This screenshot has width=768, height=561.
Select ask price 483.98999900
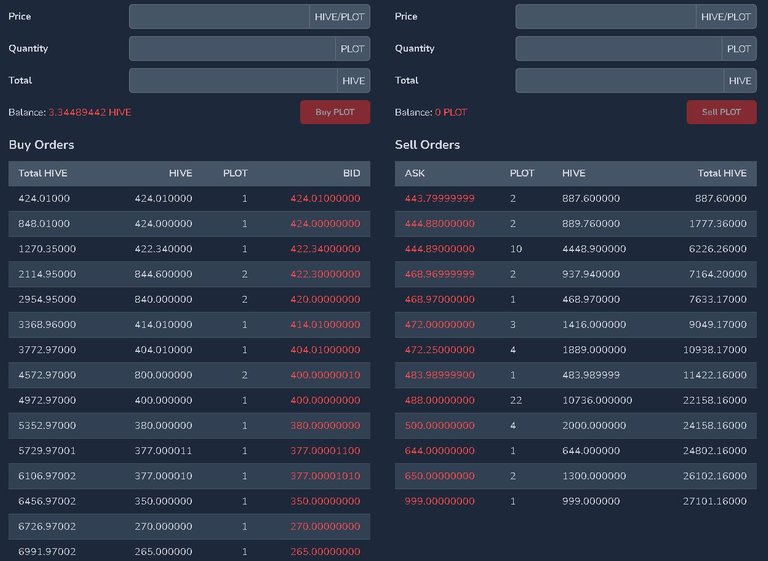(440, 375)
